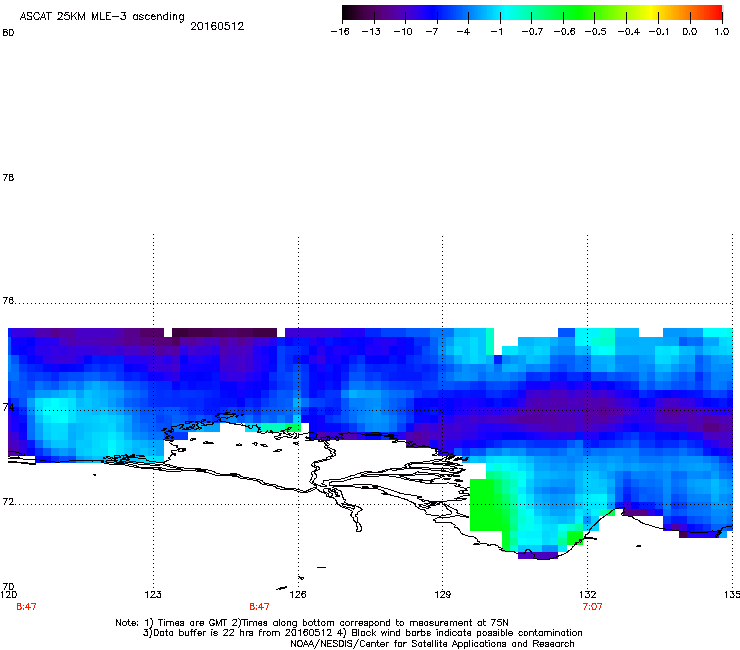Click the latitude axis label 80

[8, 33]
